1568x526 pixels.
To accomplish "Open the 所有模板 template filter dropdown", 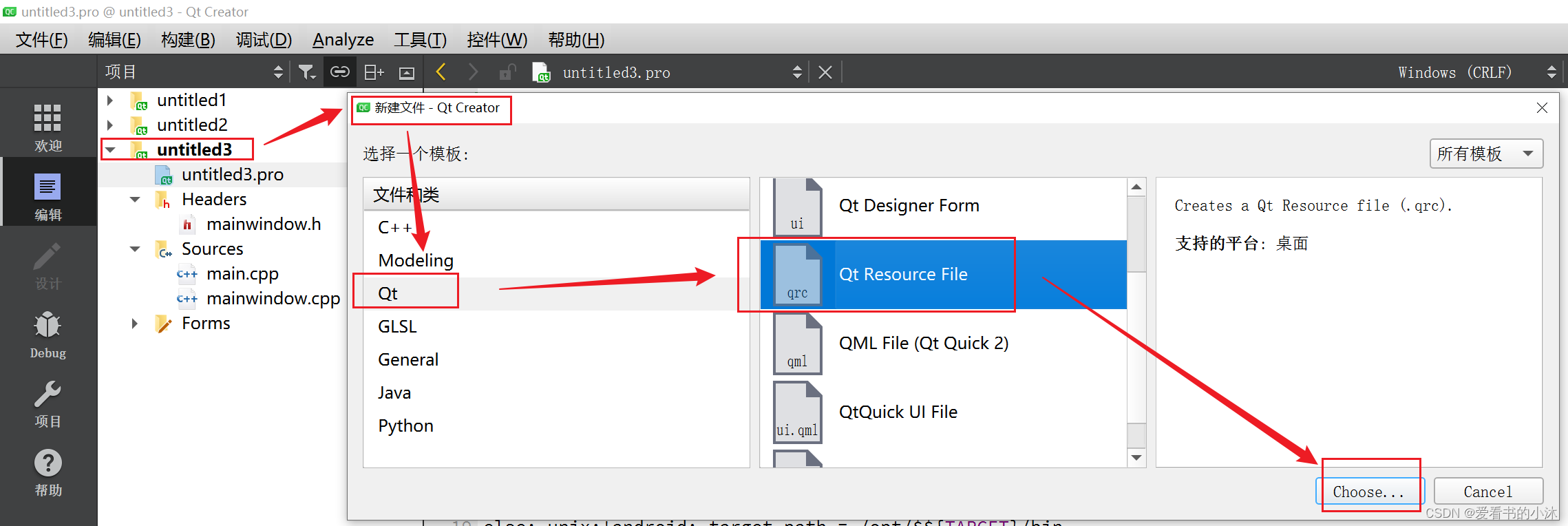I will pyautogui.click(x=1486, y=154).
